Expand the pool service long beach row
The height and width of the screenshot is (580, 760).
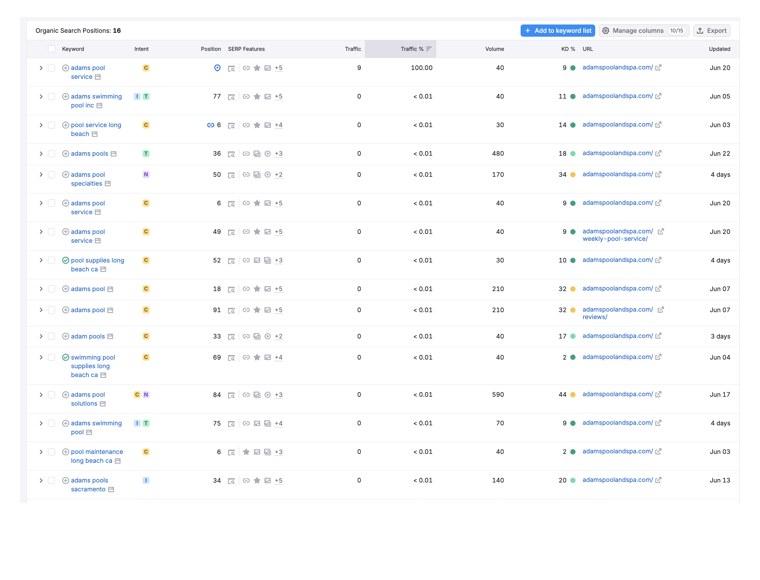[x=41, y=125]
